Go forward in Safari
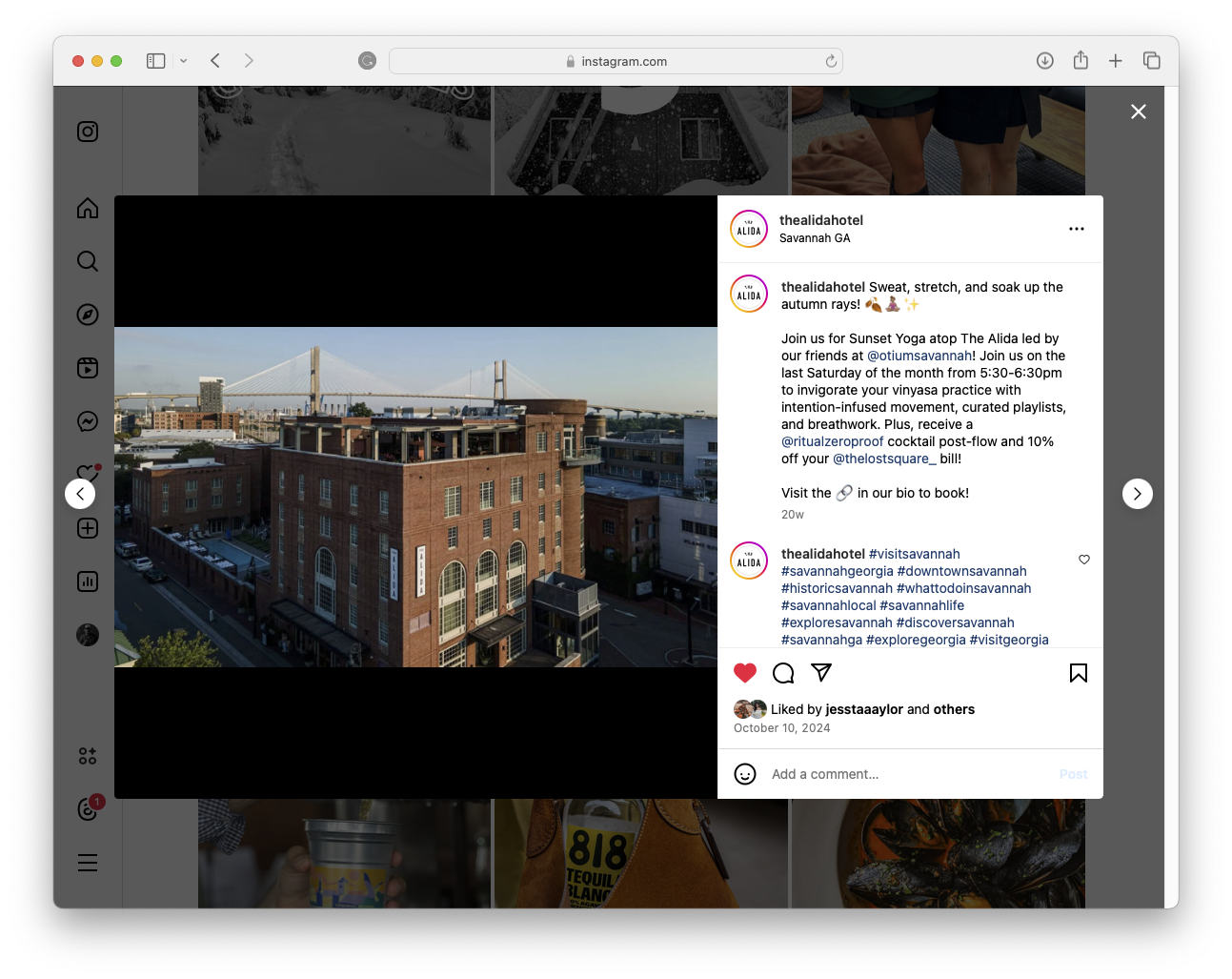This screenshot has height=979, width=1232. point(249,61)
